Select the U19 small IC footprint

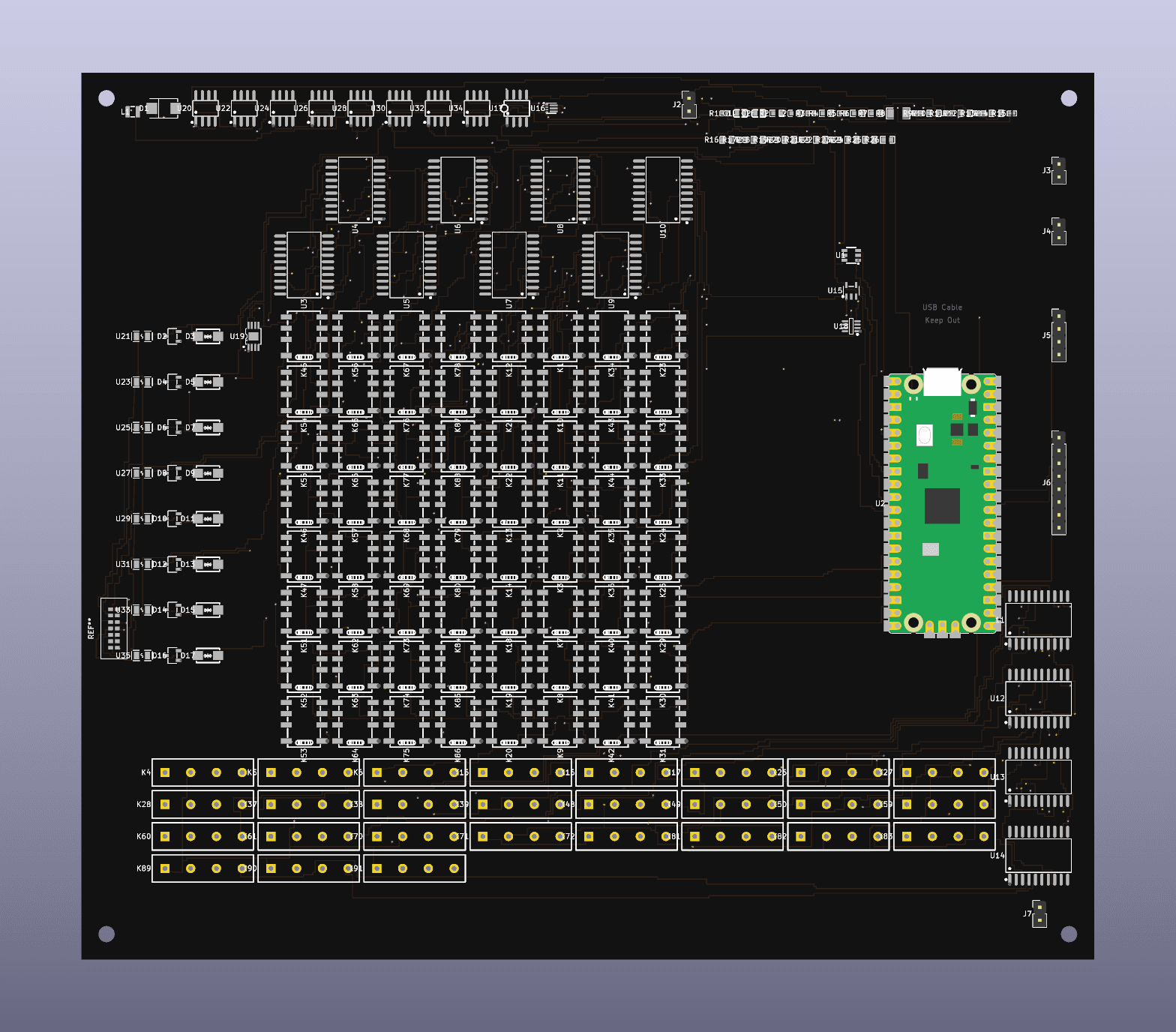253,336
